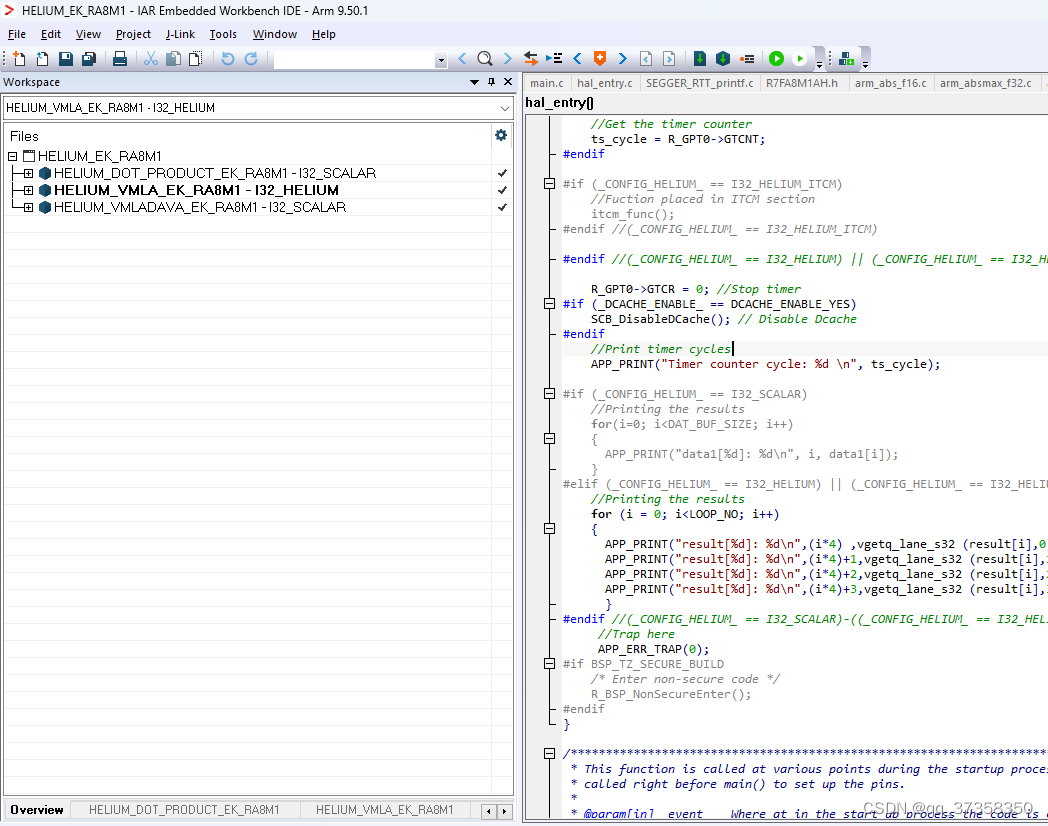Image resolution: width=1048 pixels, height=826 pixels.
Task: Select the Overview workspace tab
Action: [x=37, y=810]
